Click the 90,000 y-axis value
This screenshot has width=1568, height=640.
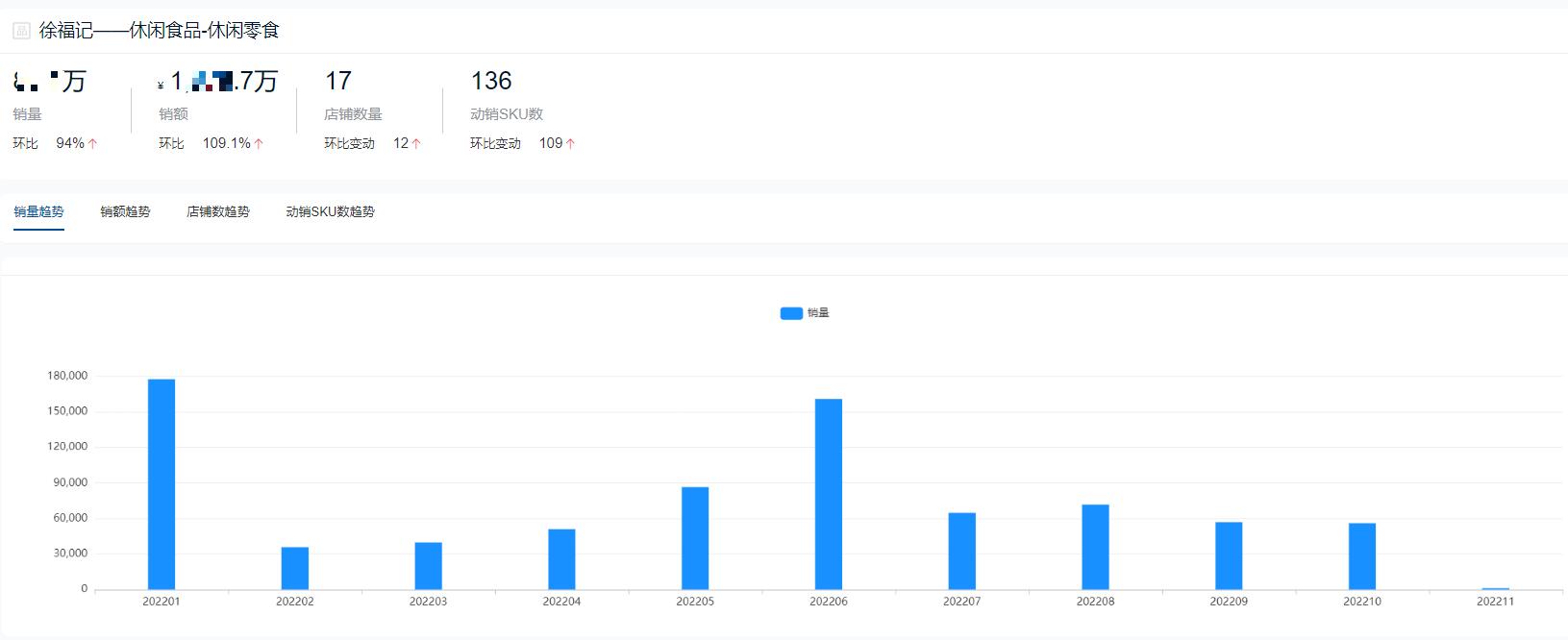(x=70, y=482)
